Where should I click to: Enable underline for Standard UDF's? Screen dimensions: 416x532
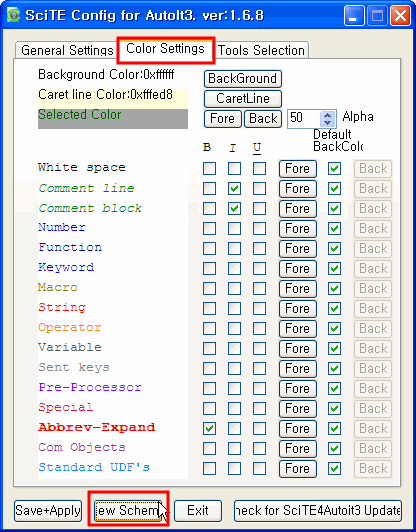click(260, 469)
